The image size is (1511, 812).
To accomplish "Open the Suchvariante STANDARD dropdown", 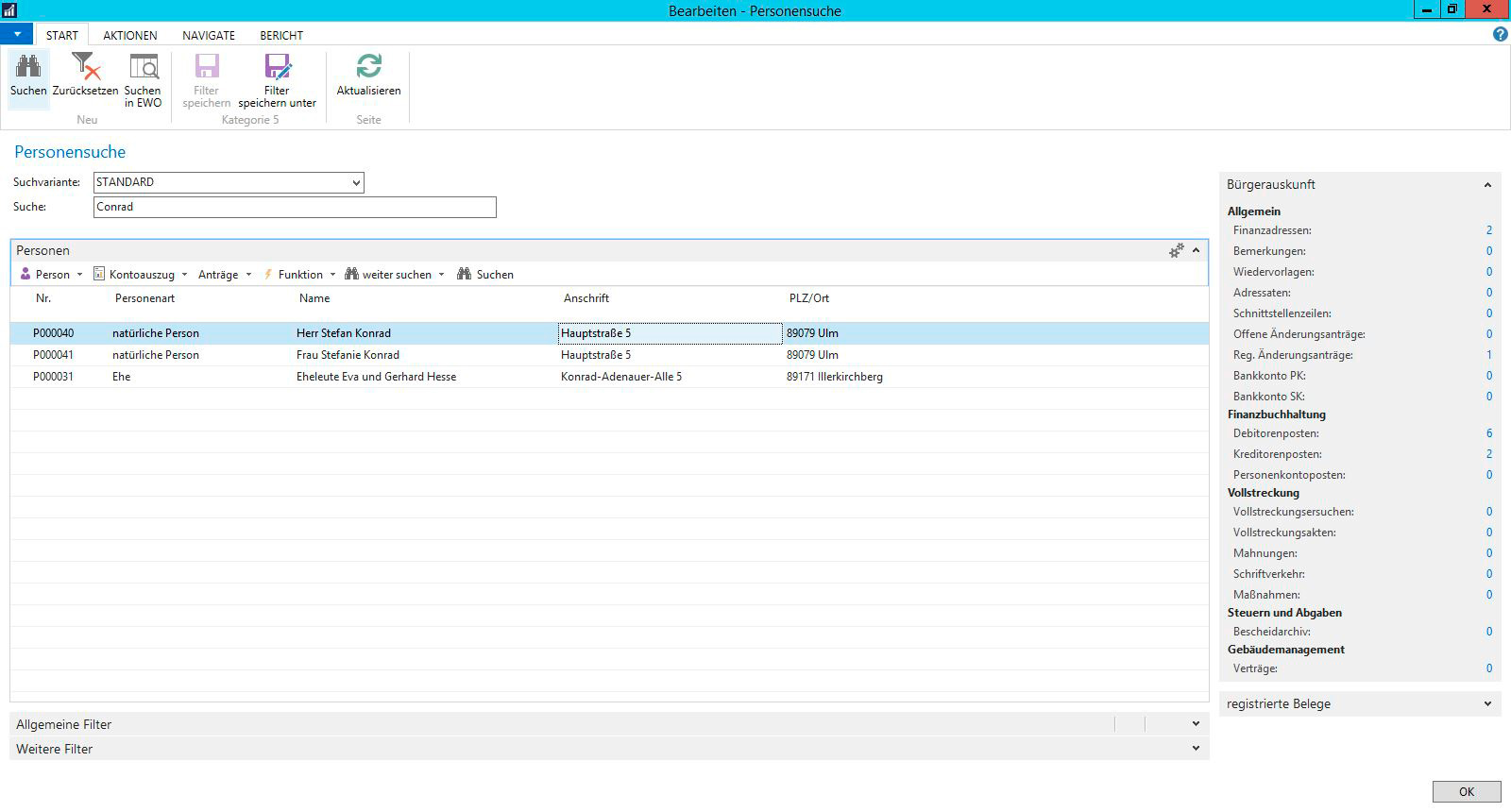I will pyautogui.click(x=356, y=182).
